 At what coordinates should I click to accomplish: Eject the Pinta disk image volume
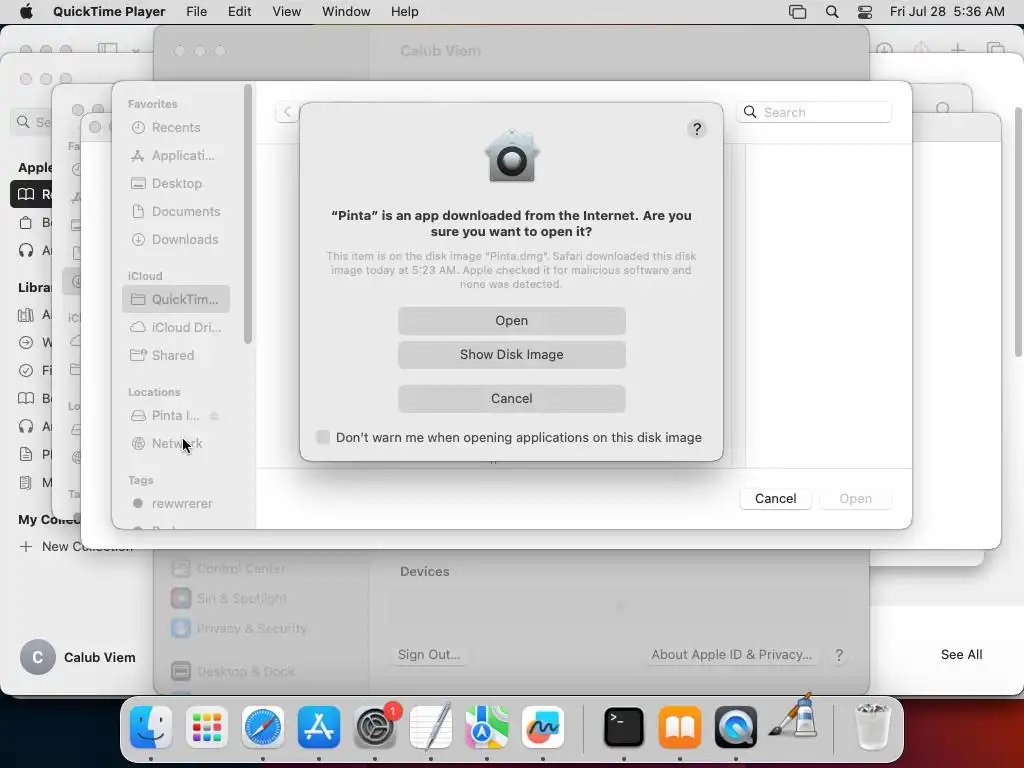(214, 416)
